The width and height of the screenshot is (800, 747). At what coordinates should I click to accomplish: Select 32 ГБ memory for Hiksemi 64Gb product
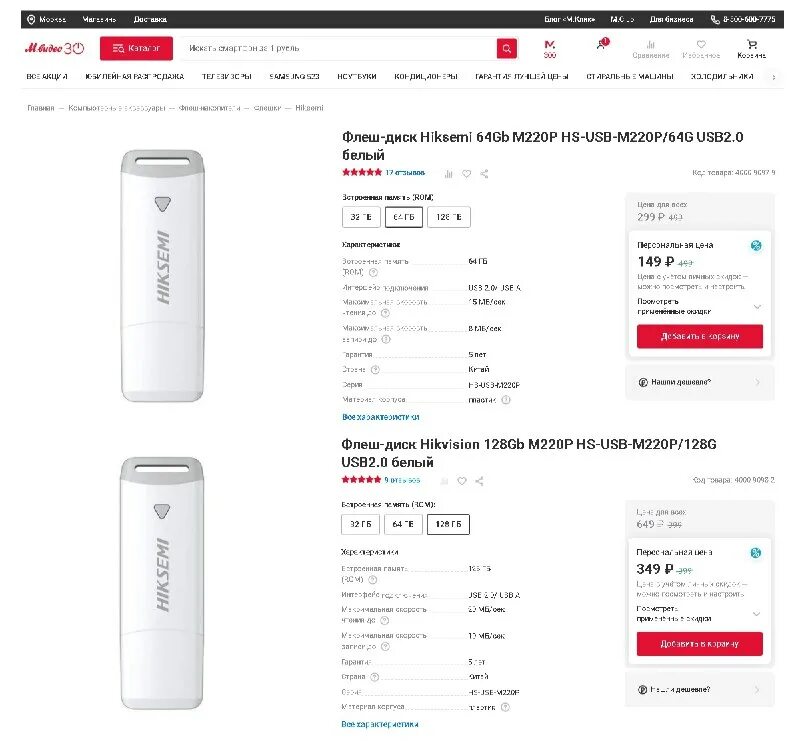pos(361,217)
